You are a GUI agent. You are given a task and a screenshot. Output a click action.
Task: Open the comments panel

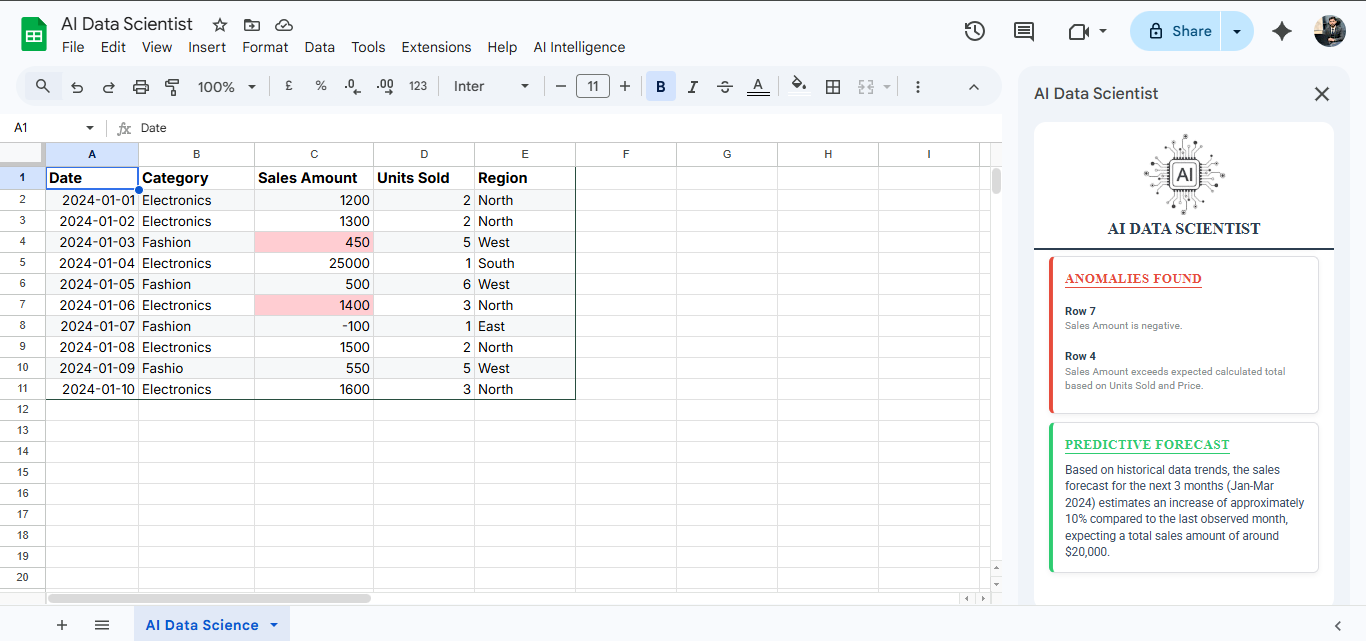click(x=1023, y=31)
